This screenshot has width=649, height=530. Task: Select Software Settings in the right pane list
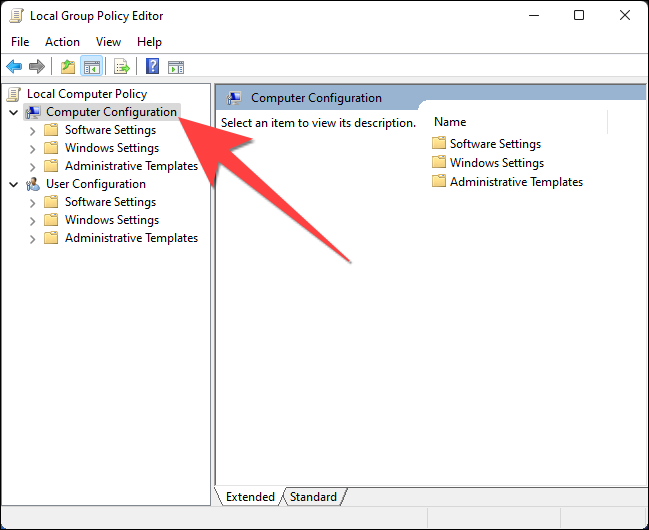coord(494,144)
